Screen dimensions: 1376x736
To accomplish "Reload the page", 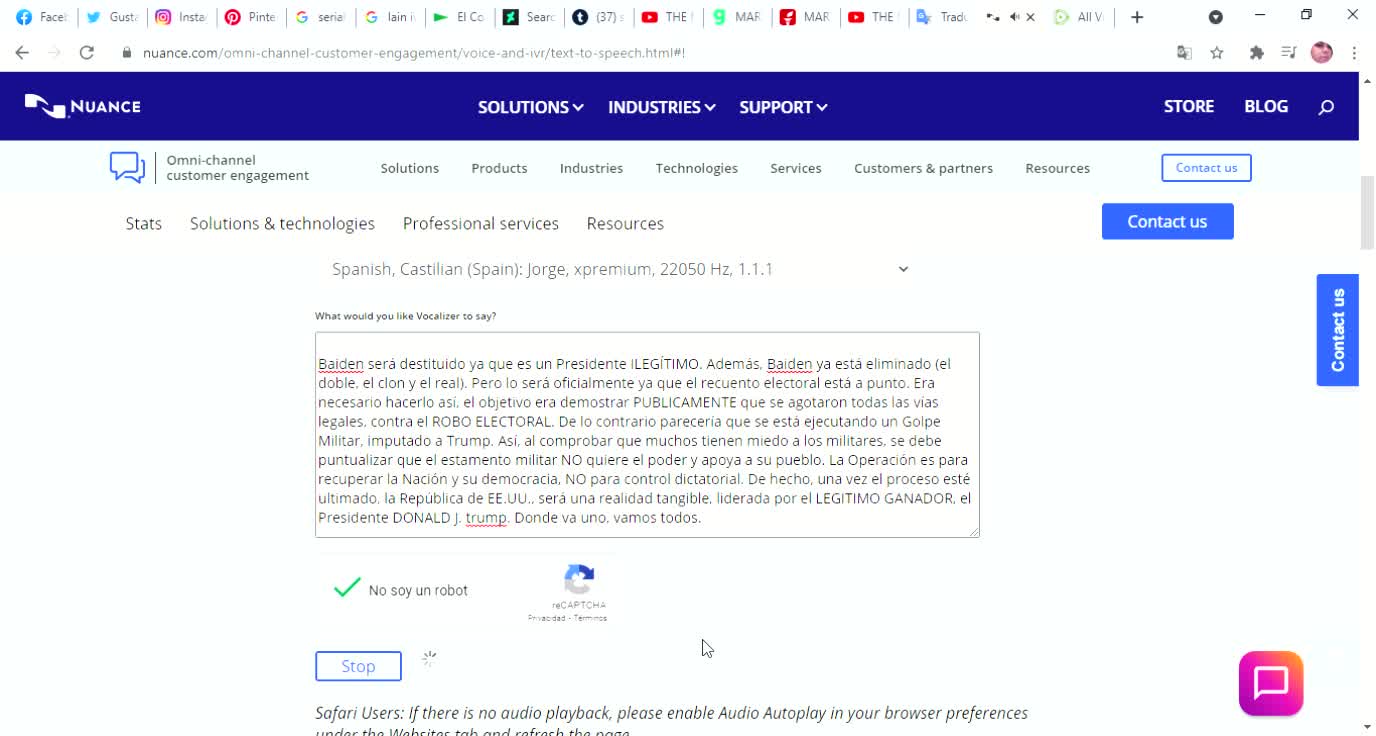I will (x=87, y=53).
